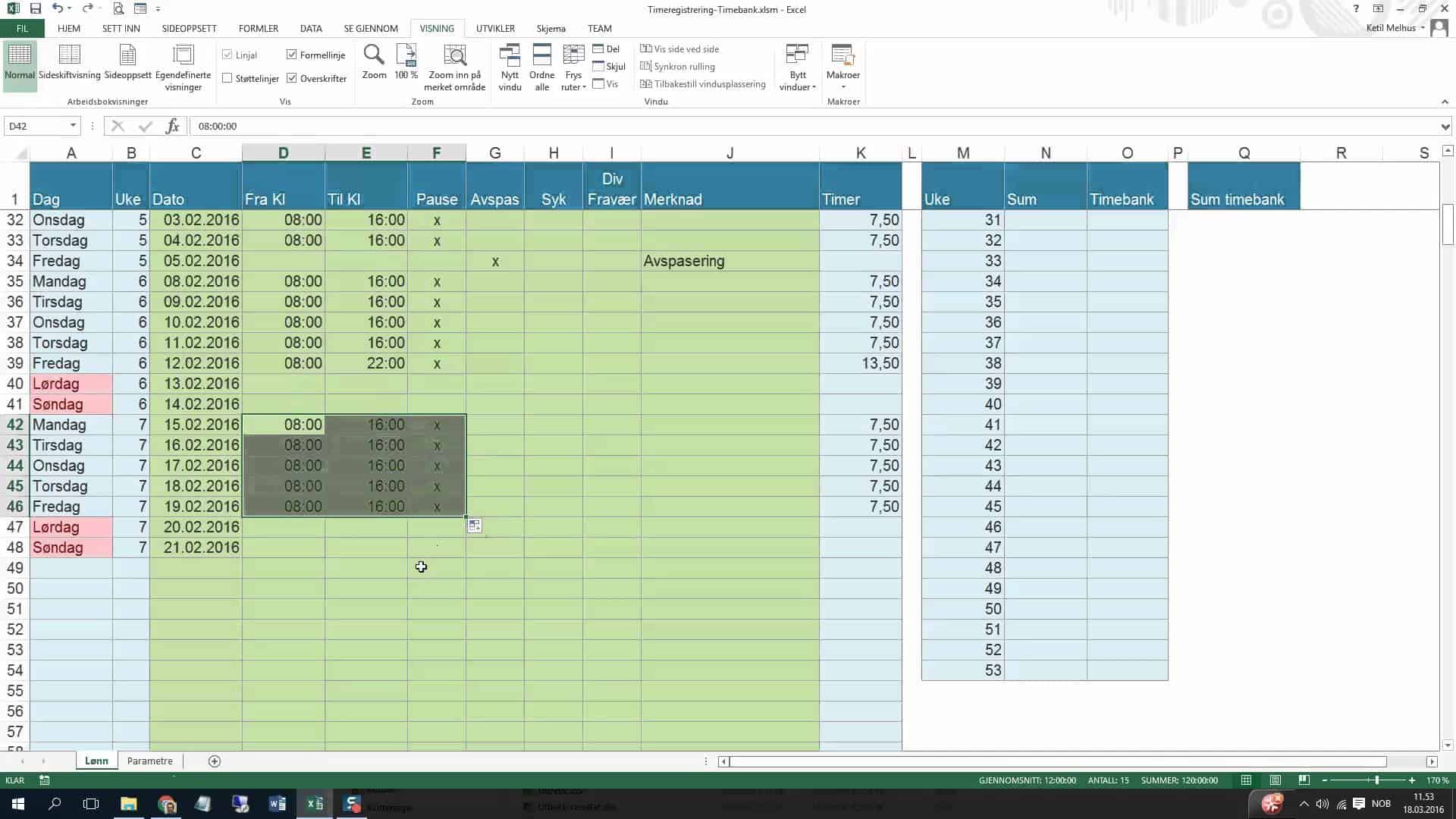
Task: Increase zoom using the zoom slider
Action: pos(1412,780)
